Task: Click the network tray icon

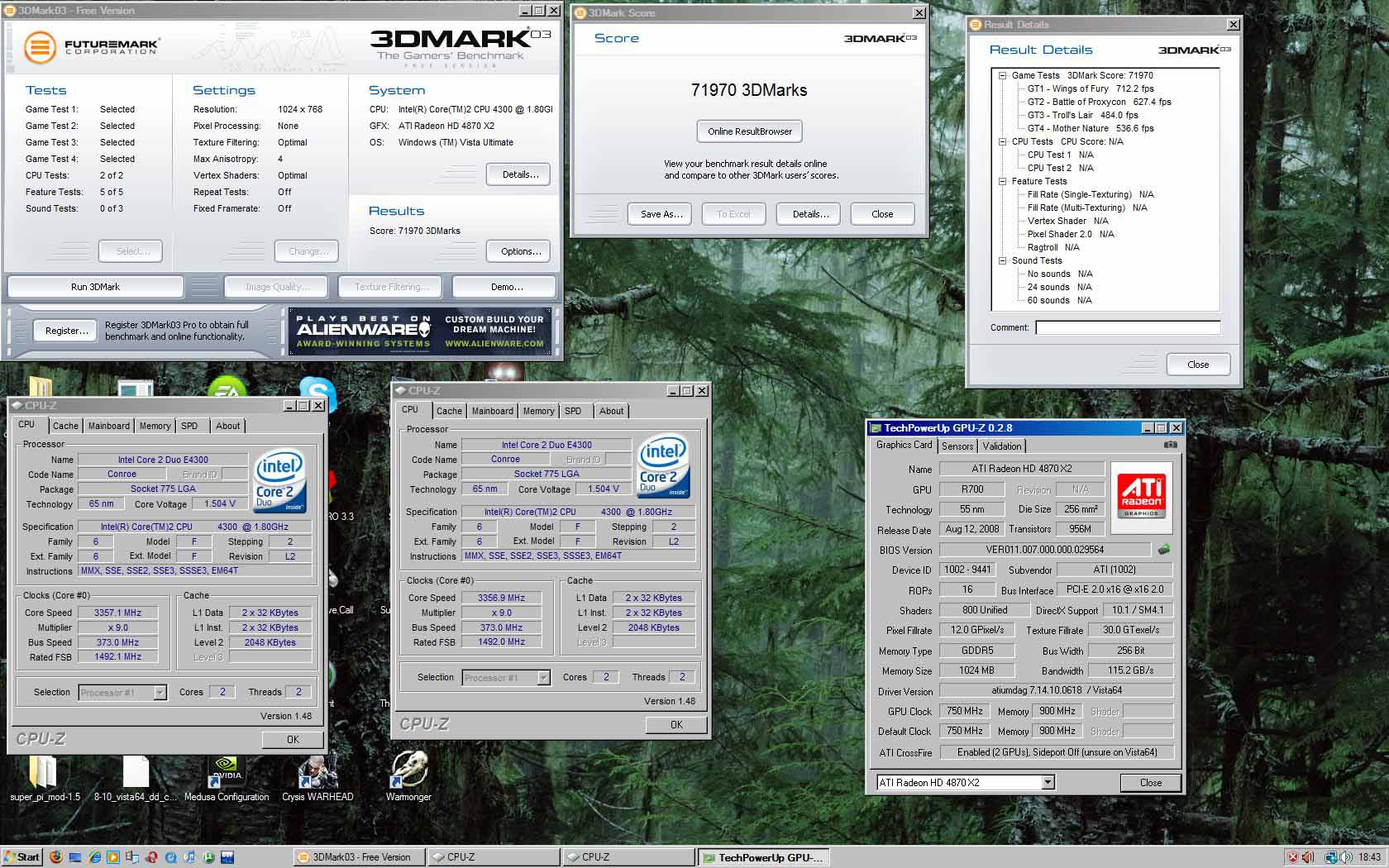Action: [1331, 857]
